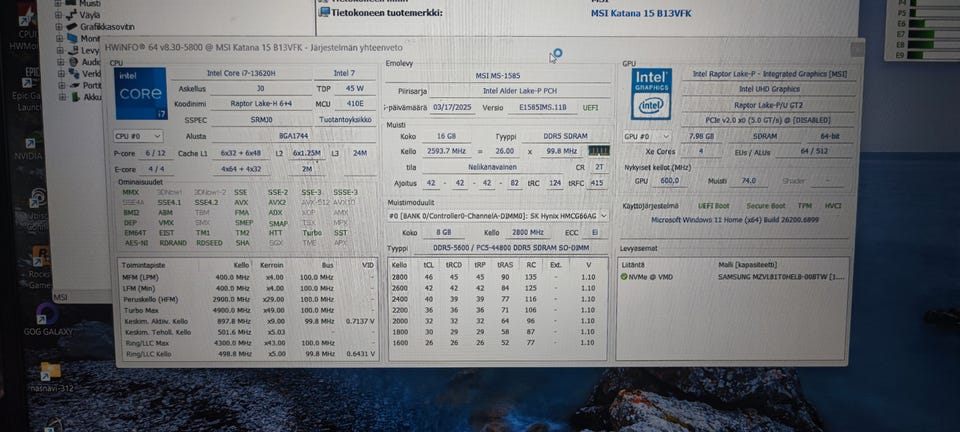Click the UEFI Boot indicator
Viewport: 960px width, 432px height.
(711, 205)
